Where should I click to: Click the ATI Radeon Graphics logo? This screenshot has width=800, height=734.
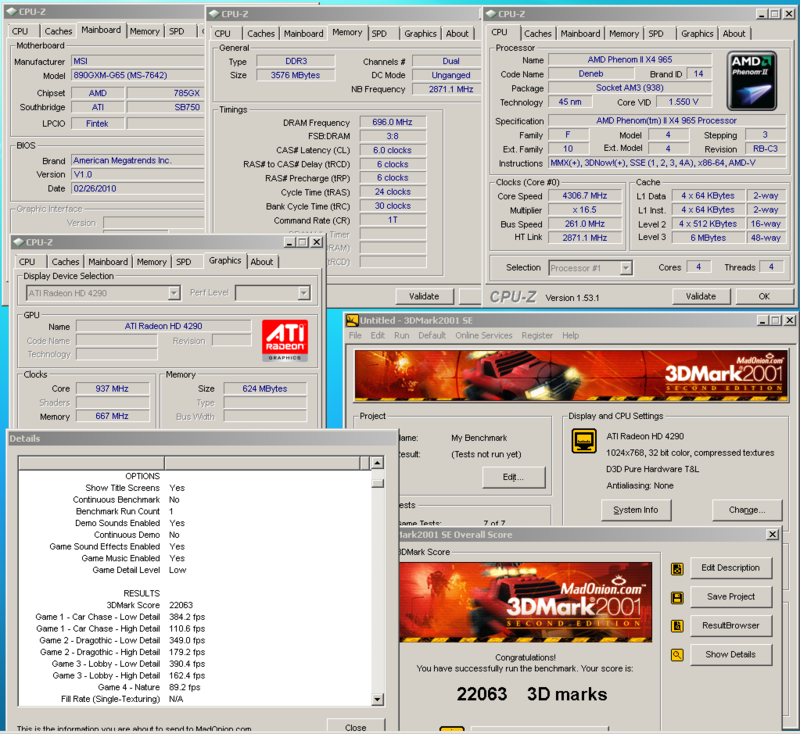pos(284,339)
